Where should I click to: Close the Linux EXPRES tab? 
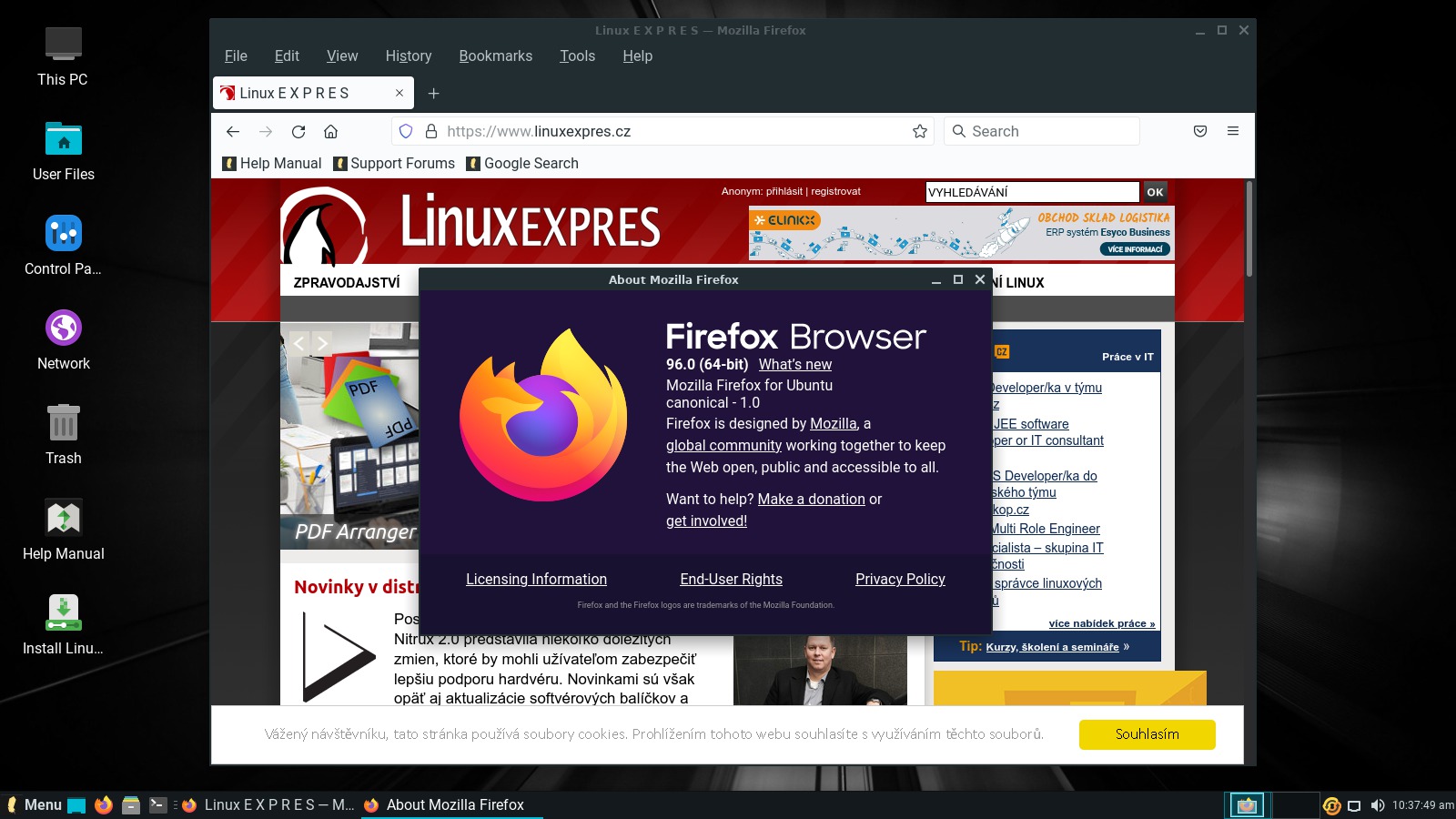point(399,93)
